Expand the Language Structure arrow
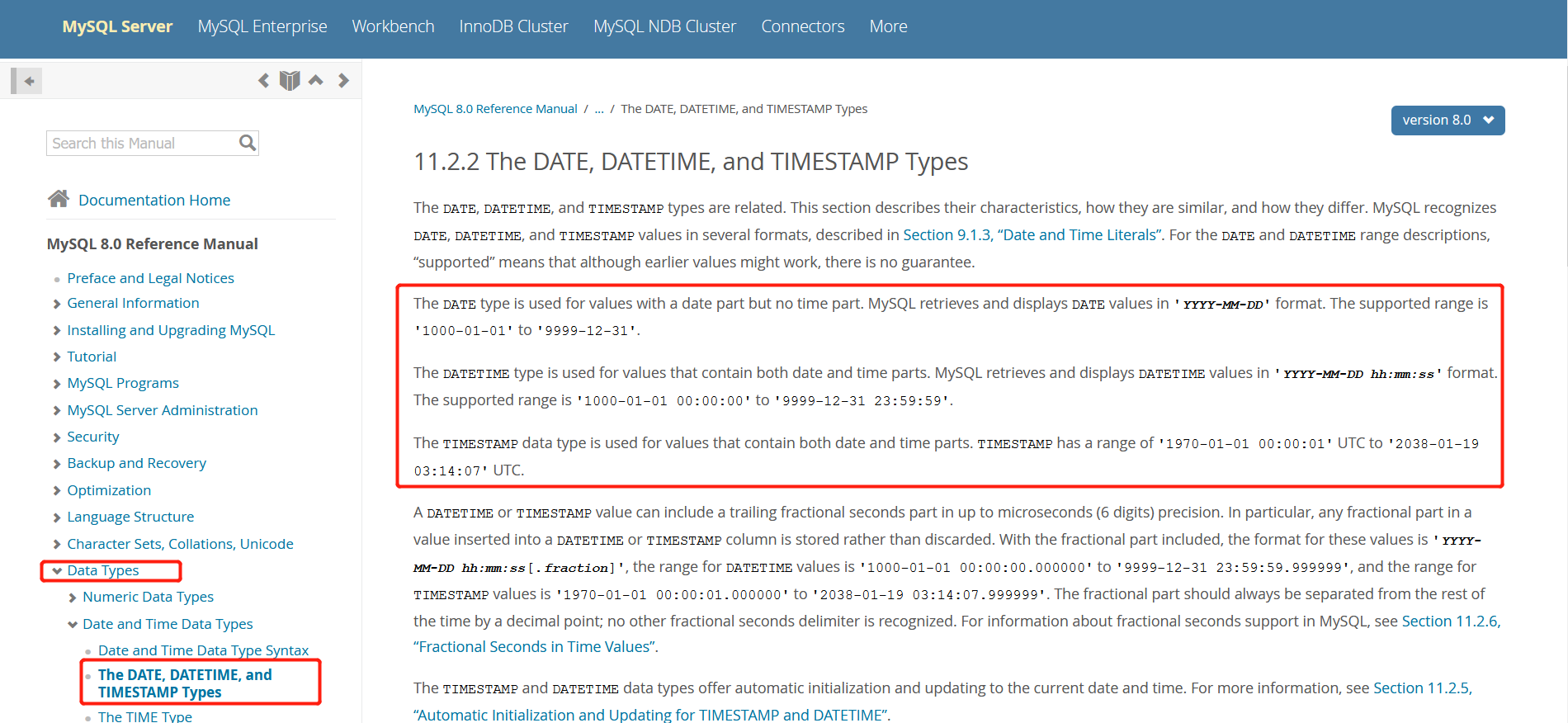This screenshot has width=1568, height=723. [57, 517]
